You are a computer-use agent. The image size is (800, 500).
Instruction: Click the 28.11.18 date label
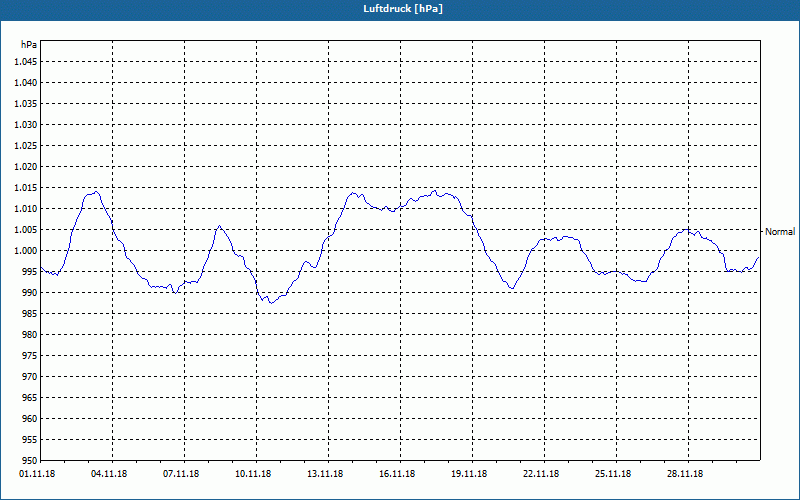(x=685, y=474)
